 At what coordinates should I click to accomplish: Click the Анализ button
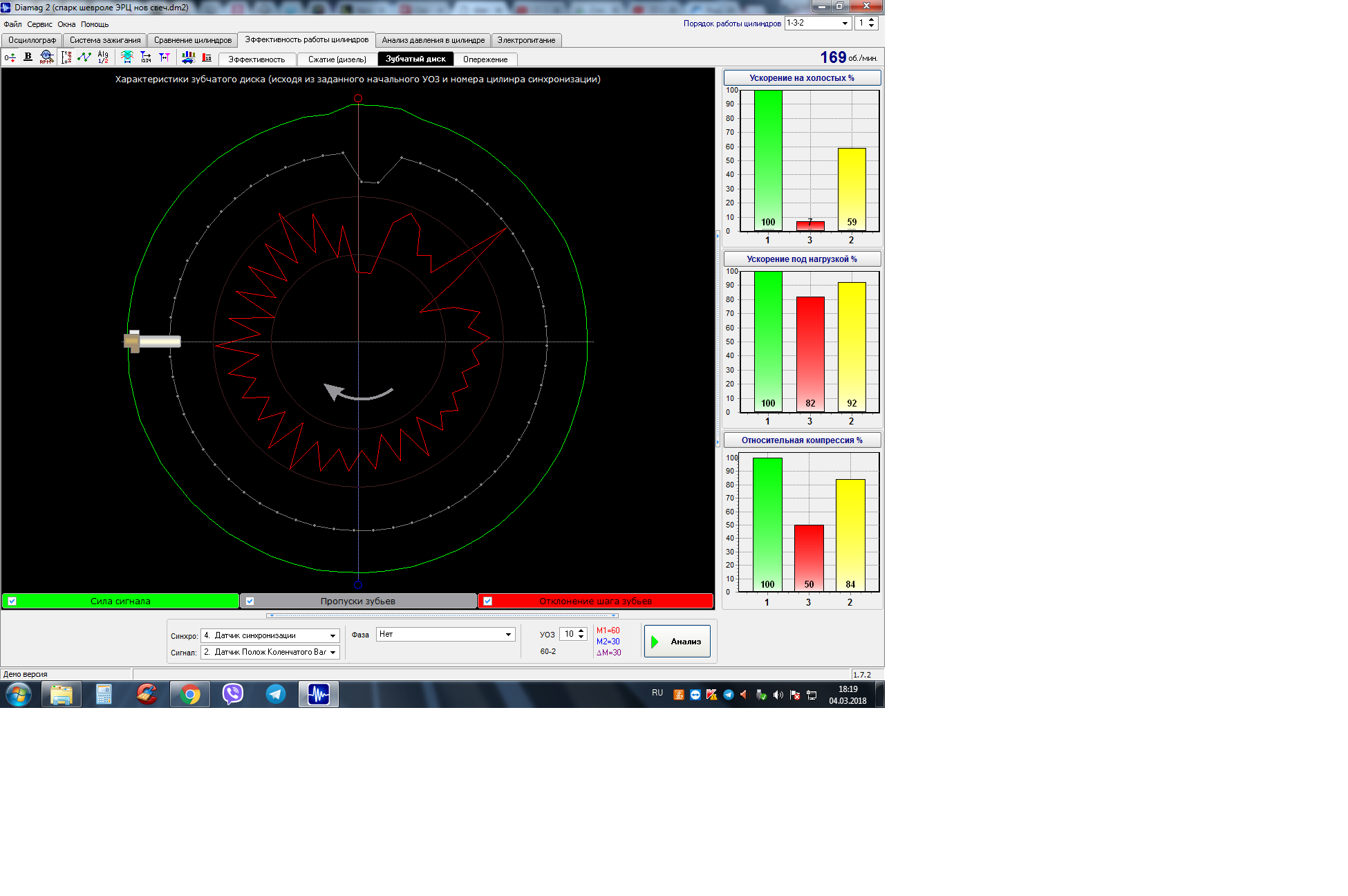click(x=677, y=641)
